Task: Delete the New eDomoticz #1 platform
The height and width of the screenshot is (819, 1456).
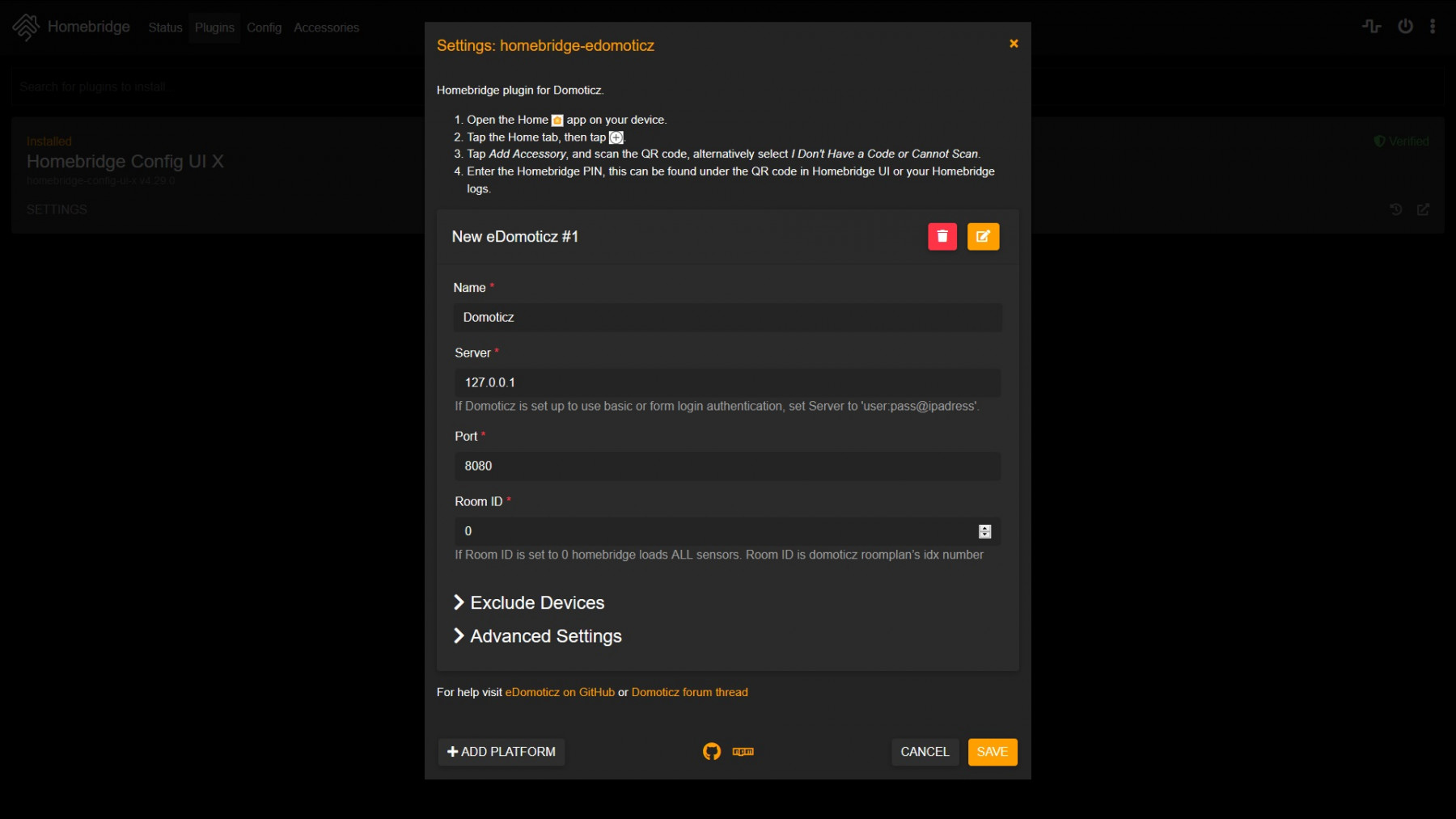Action: pyautogui.click(x=942, y=237)
